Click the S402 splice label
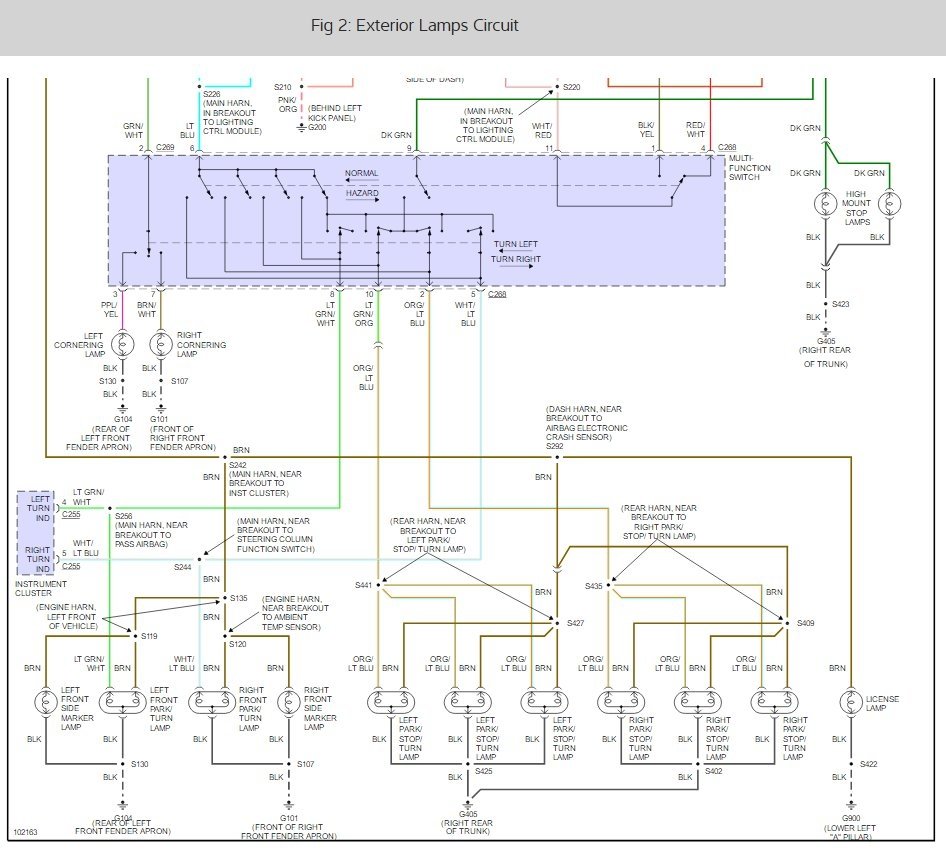Screen dimensions: 946x852 coord(713,771)
